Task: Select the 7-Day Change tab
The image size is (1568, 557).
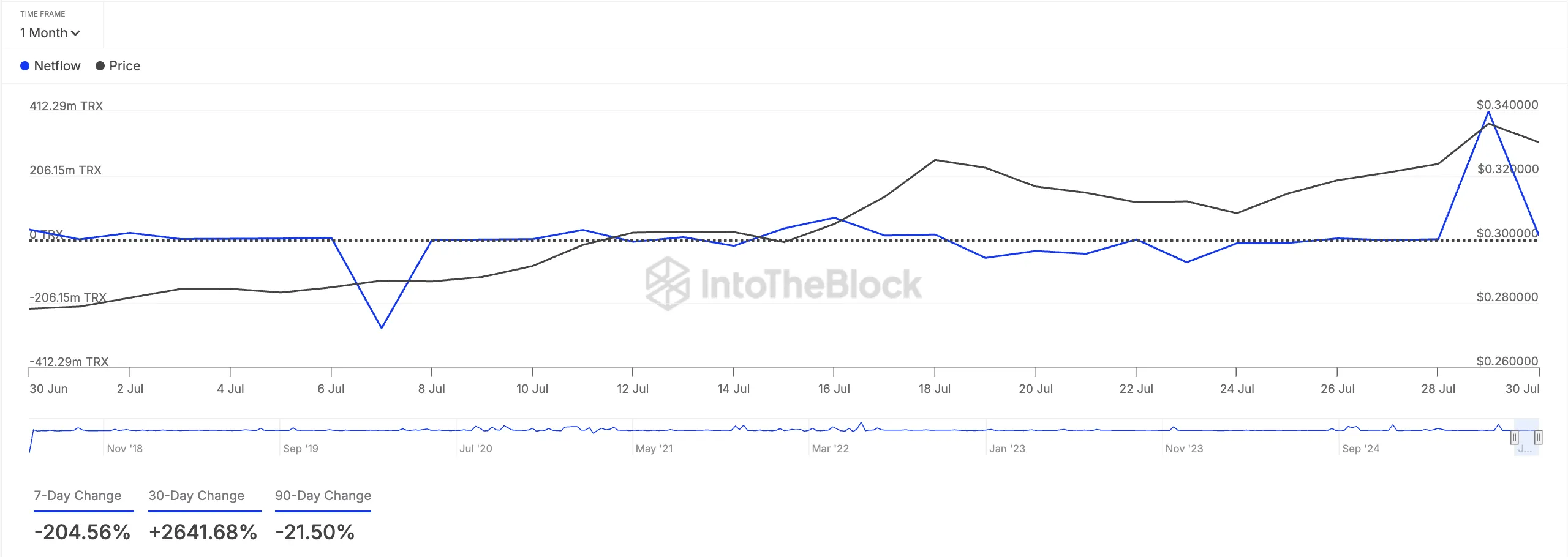Action: 78,495
